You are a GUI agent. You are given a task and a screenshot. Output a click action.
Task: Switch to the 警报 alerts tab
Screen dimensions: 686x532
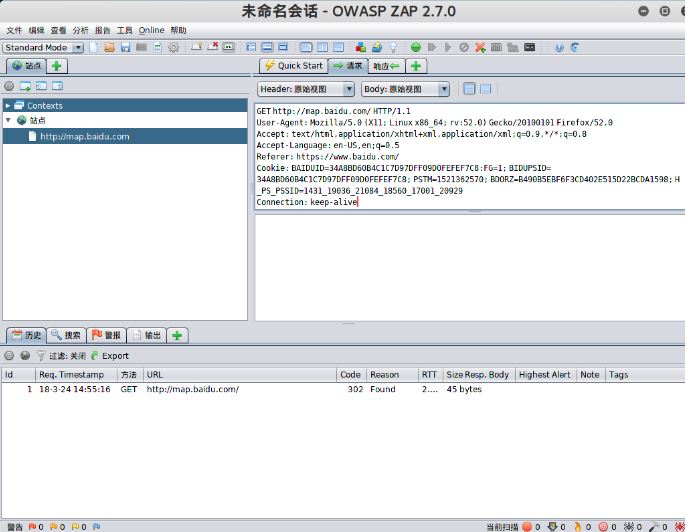coord(106,336)
